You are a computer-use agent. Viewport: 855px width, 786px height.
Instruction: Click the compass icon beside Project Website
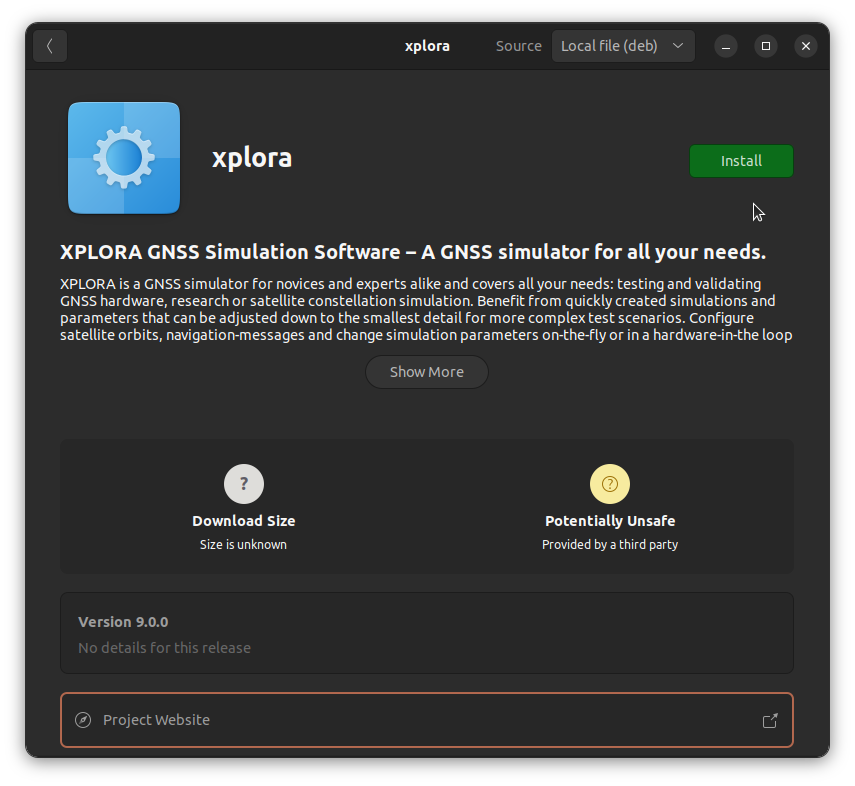[84, 720]
